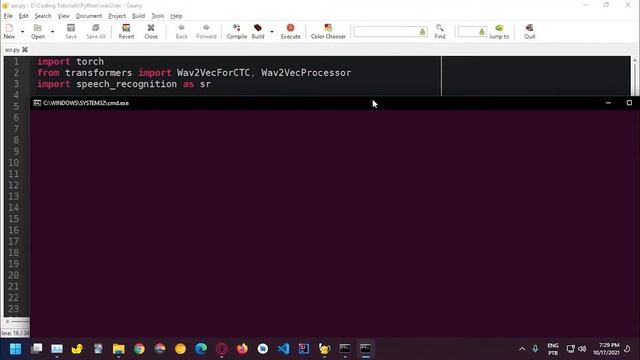Expand the Open recent files dropdown arrow

(x=52, y=32)
